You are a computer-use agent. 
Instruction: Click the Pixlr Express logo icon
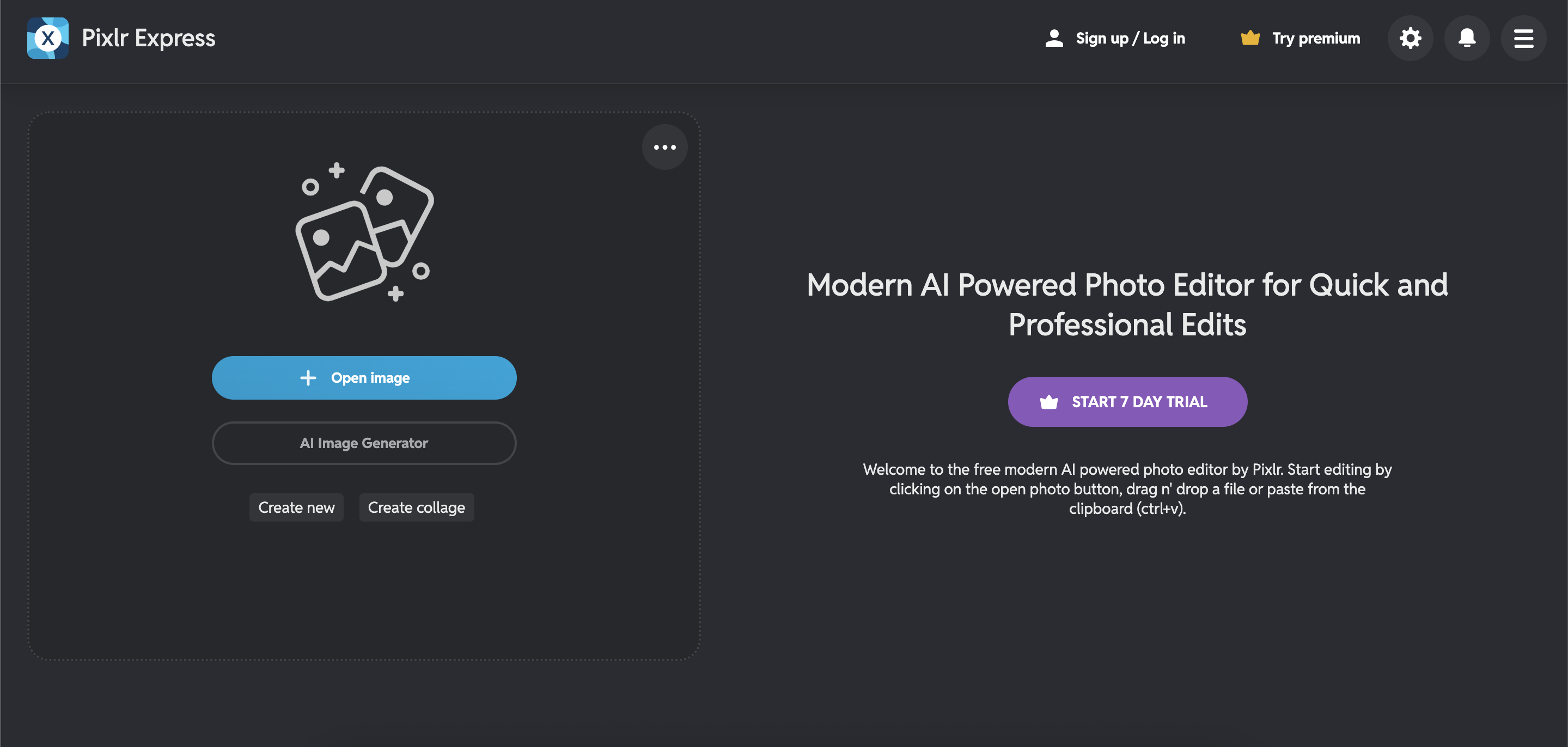pyautogui.click(x=47, y=38)
